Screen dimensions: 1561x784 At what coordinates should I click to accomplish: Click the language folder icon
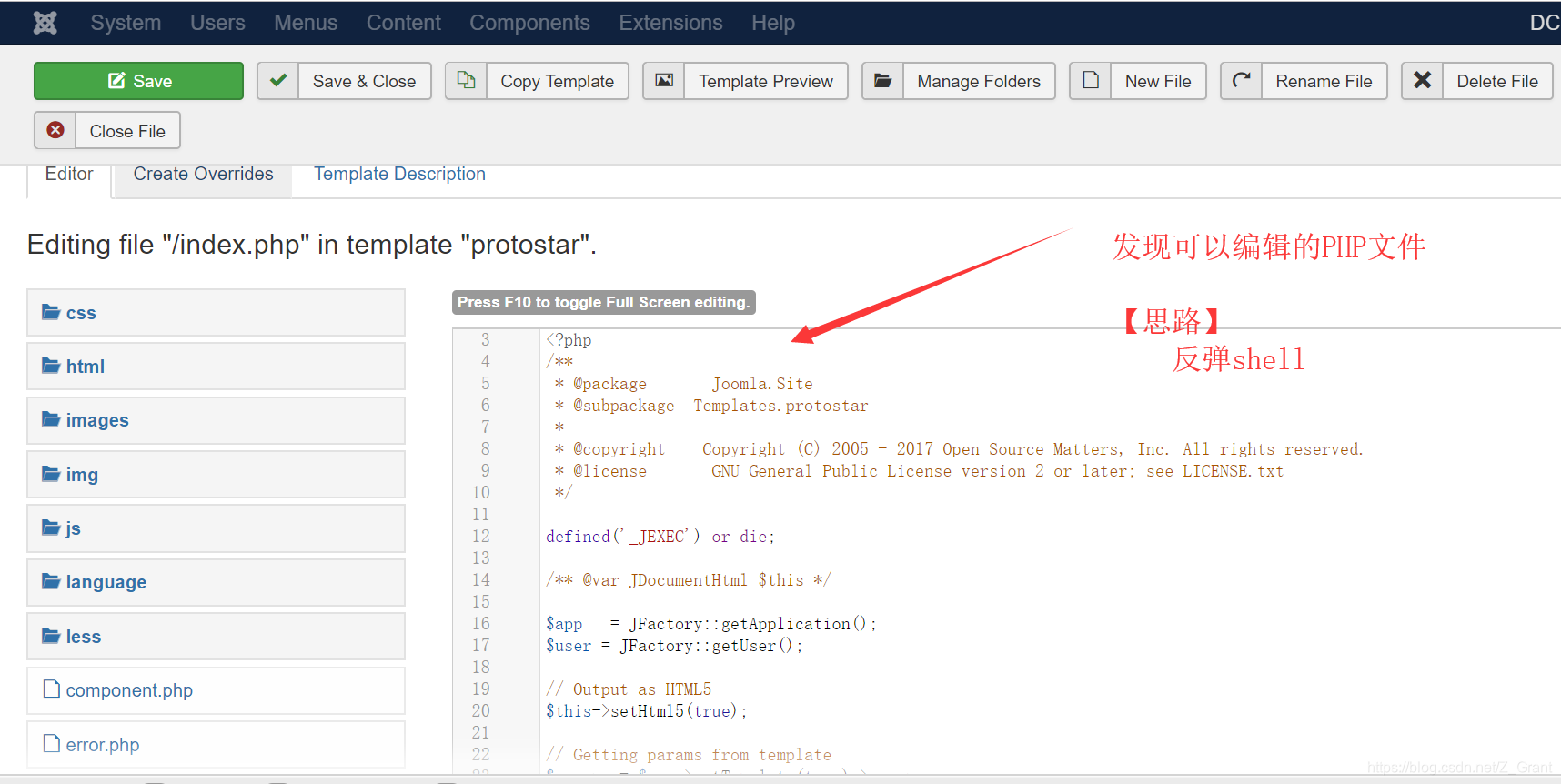pos(51,581)
